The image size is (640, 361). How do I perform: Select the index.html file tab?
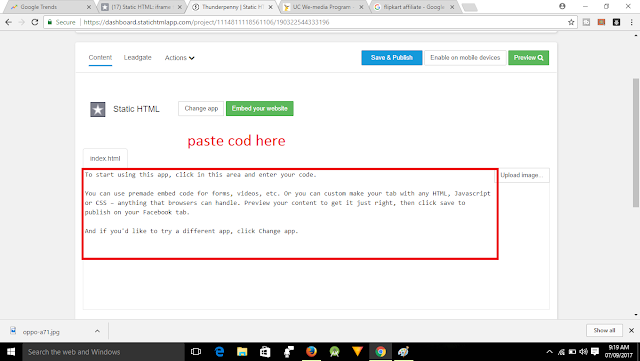pos(105,158)
